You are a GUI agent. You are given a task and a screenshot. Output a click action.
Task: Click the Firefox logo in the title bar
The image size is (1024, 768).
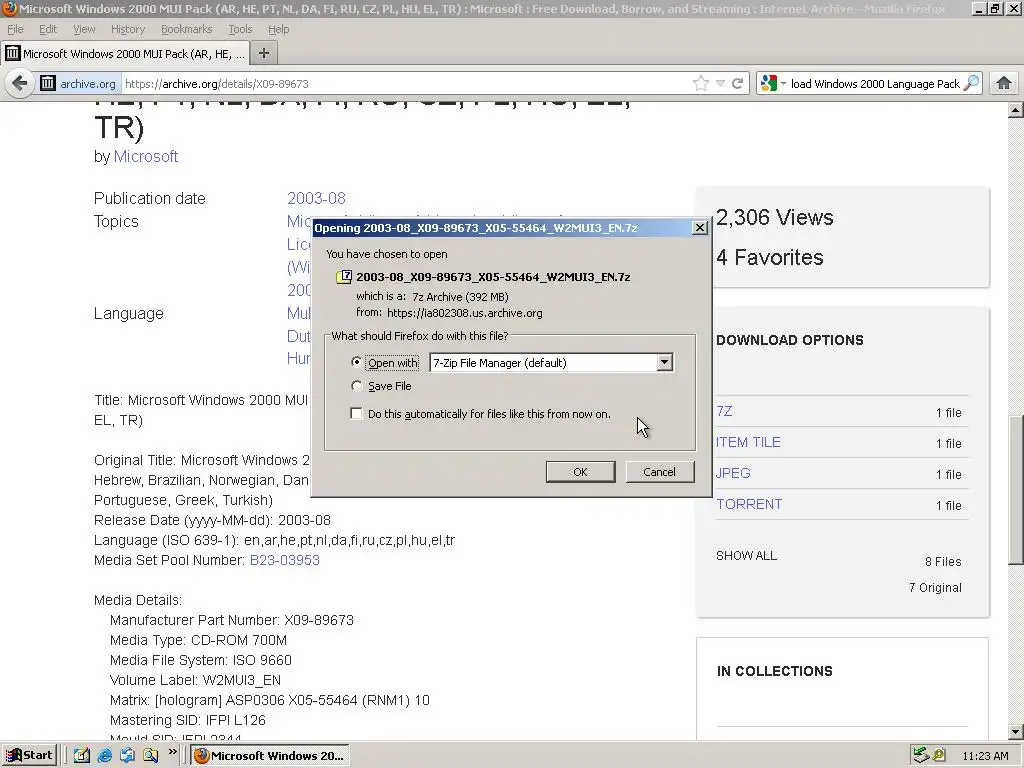(10, 9)
